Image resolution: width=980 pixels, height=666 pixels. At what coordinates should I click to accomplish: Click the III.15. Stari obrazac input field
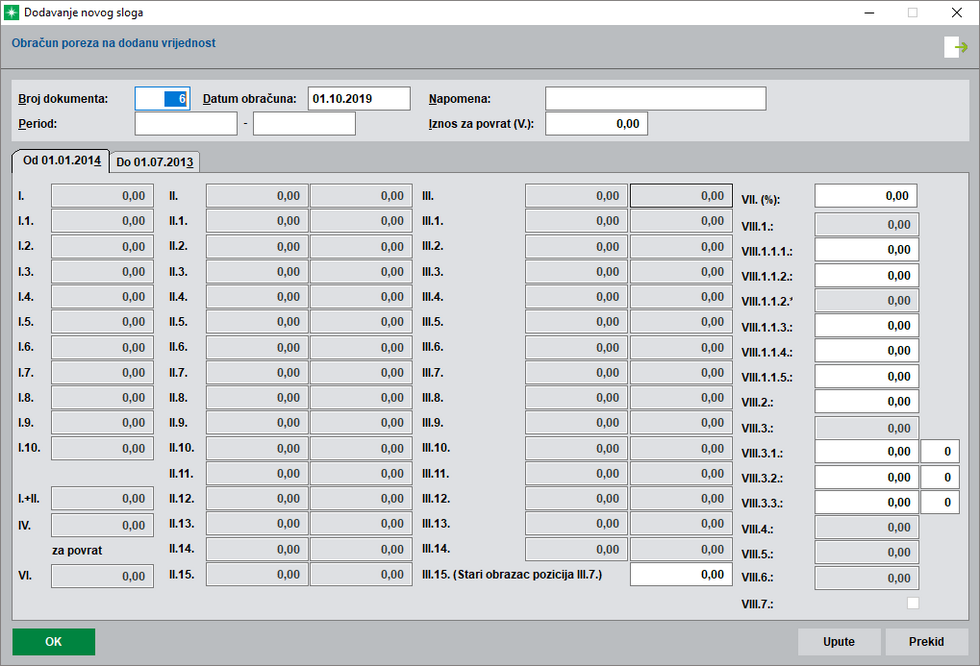[x=679, y=574]
